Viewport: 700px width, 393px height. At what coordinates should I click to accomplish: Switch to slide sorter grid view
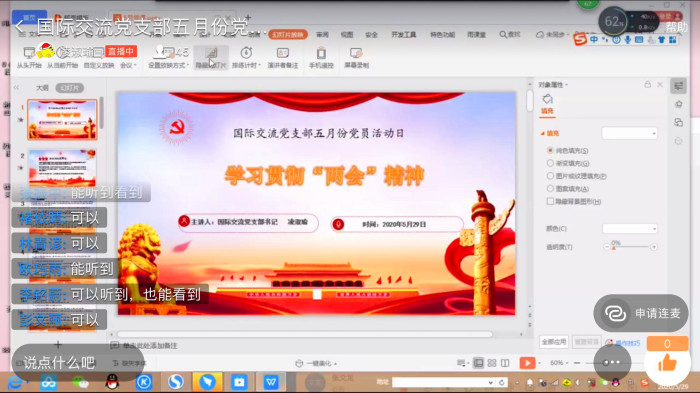pos(492,363)
